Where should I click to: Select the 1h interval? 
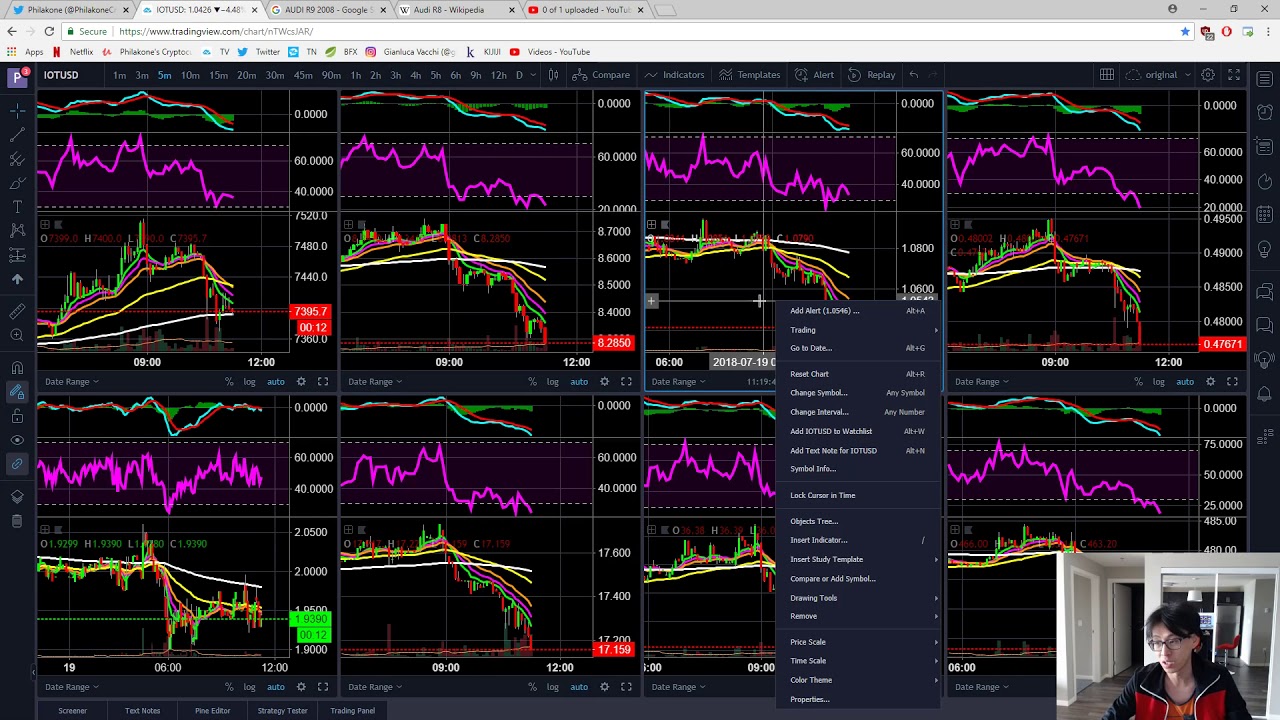355,75
